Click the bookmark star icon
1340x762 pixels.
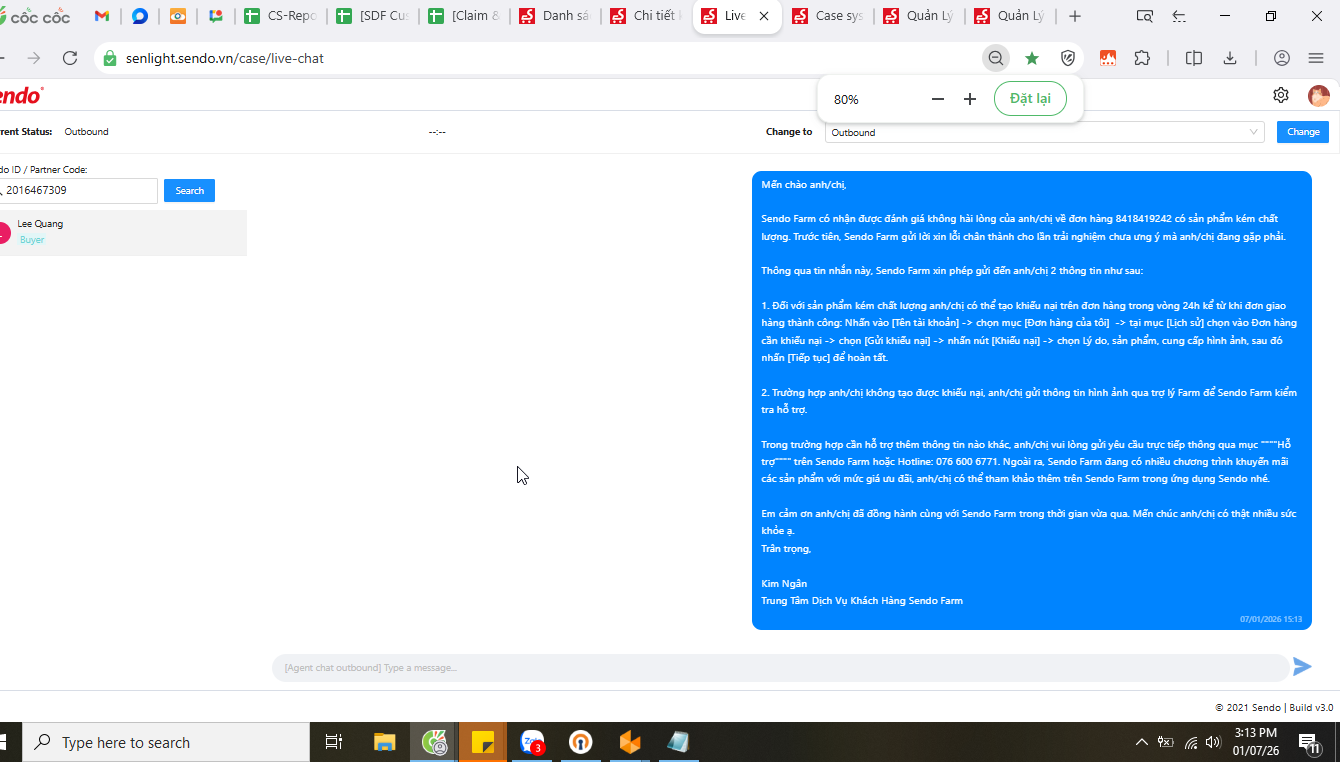click(x=1032, y=58)
